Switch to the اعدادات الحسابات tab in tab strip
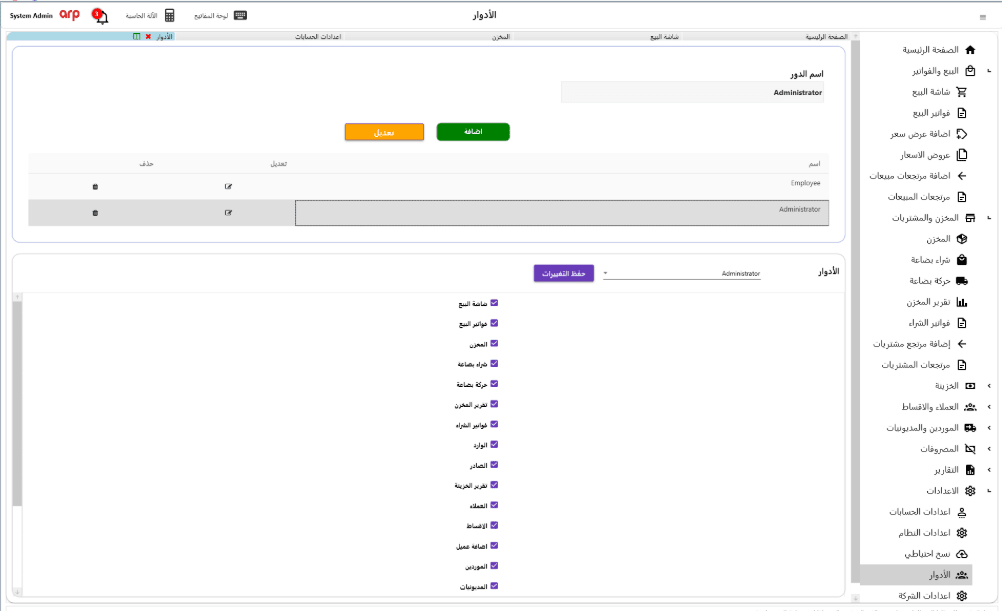This screenshot has width=1002, height=611. pos(318,37)
